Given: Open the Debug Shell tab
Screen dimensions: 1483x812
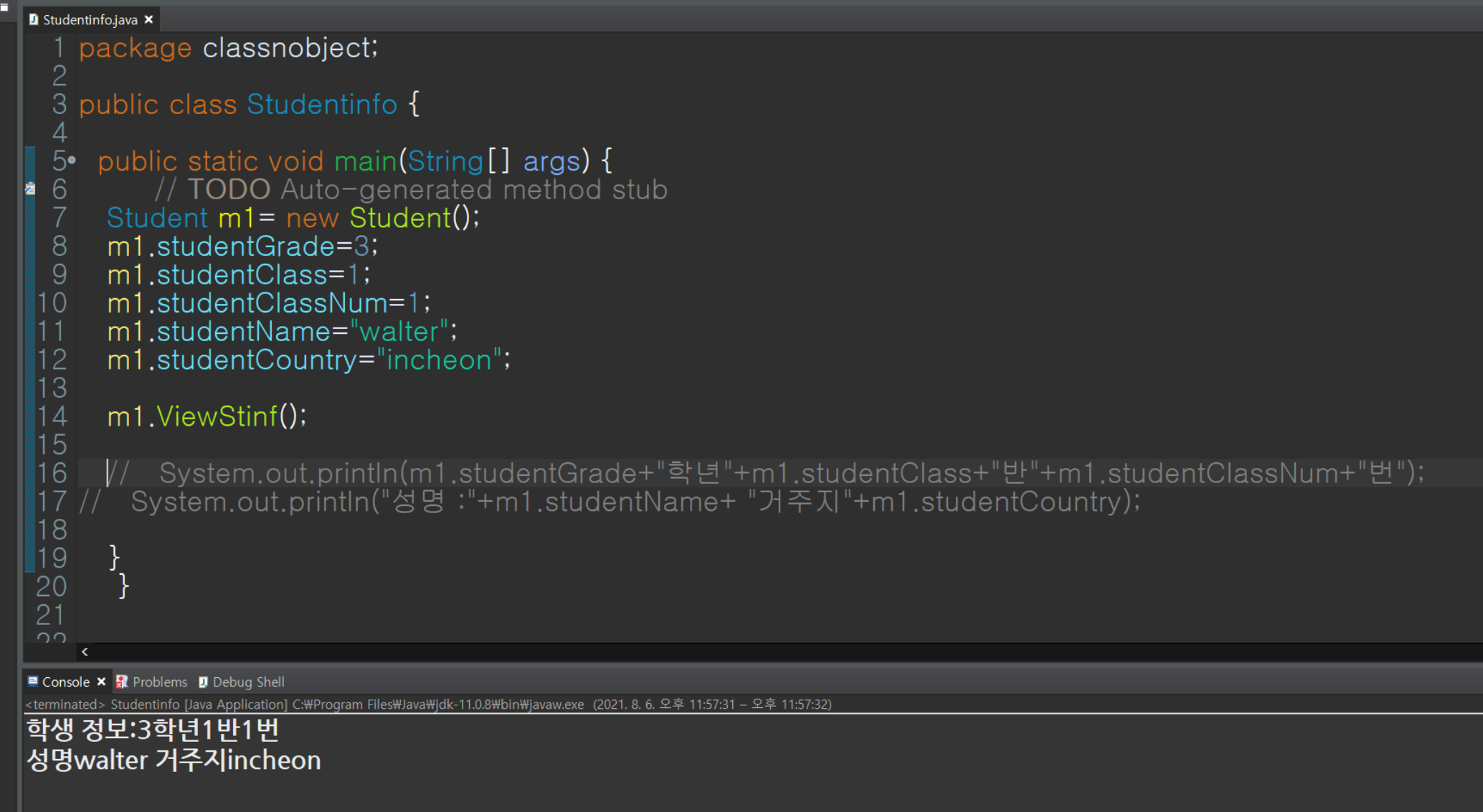Looking at the screenshot, I should click(x=248, y=682).
